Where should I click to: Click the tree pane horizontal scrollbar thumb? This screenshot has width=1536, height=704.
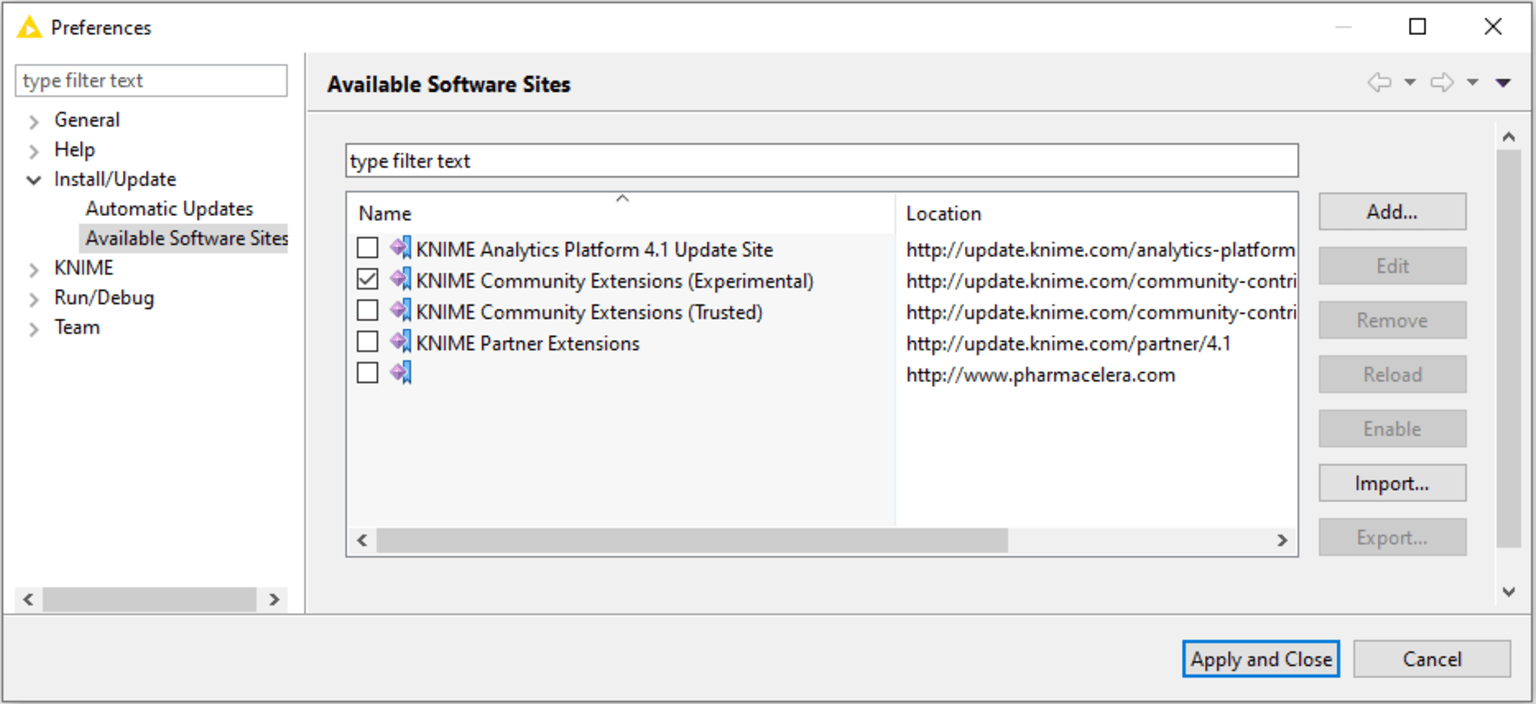[150, 599]
